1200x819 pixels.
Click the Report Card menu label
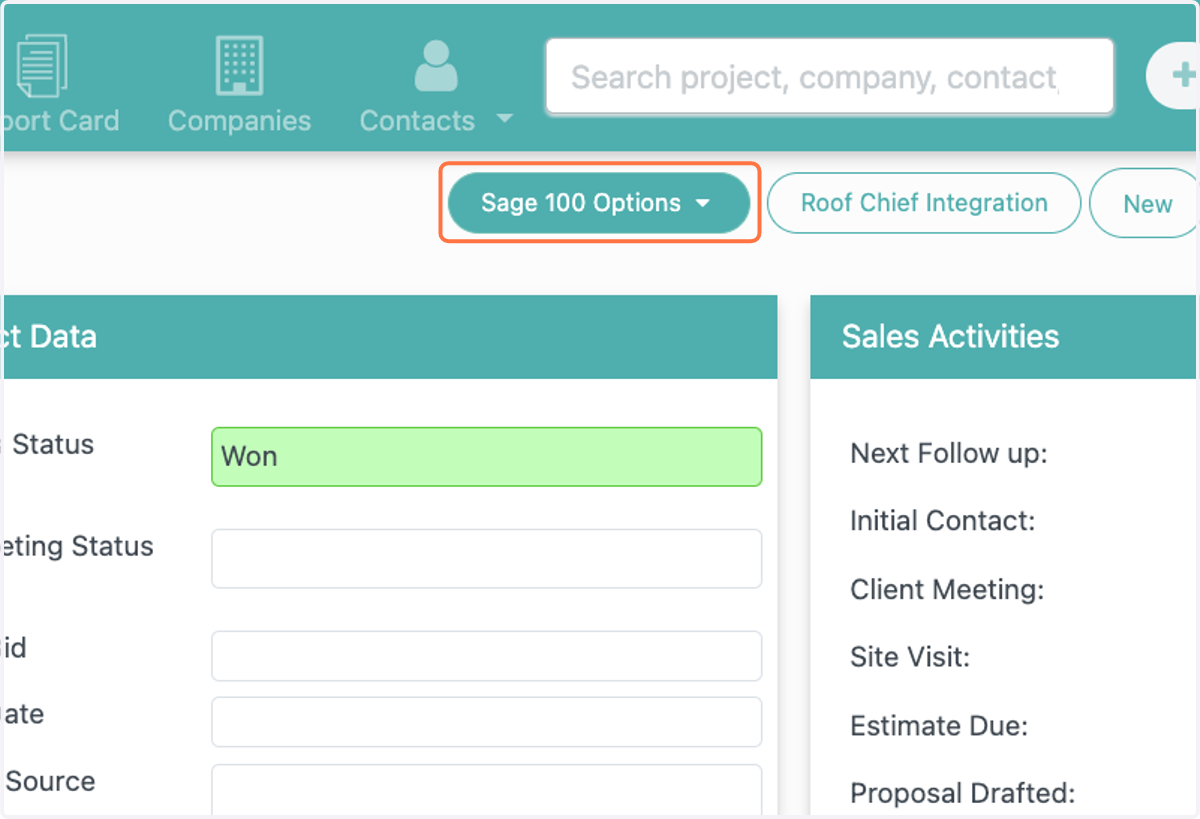coord(60,121)
